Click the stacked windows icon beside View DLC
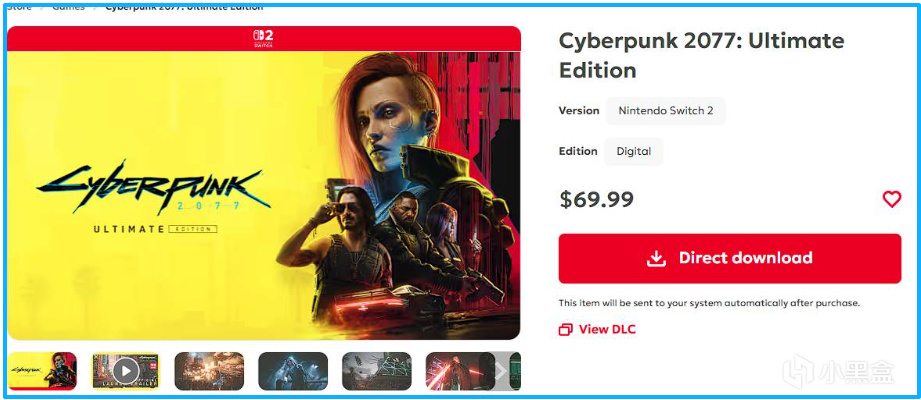Image resolution: width=921 pixels, height=400 pixels. [566, 330]
